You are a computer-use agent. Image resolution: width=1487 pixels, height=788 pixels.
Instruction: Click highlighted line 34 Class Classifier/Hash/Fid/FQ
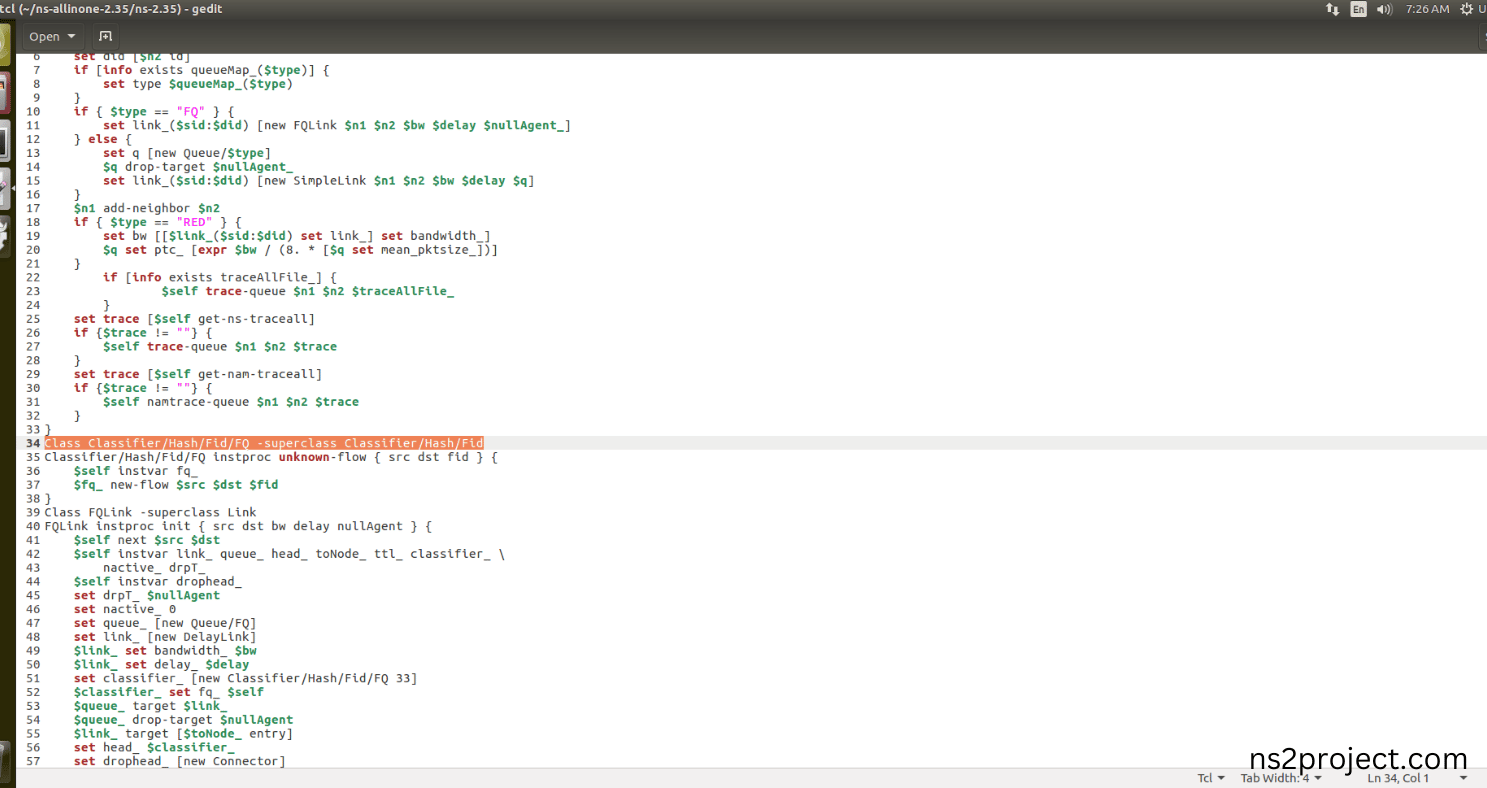264,443
